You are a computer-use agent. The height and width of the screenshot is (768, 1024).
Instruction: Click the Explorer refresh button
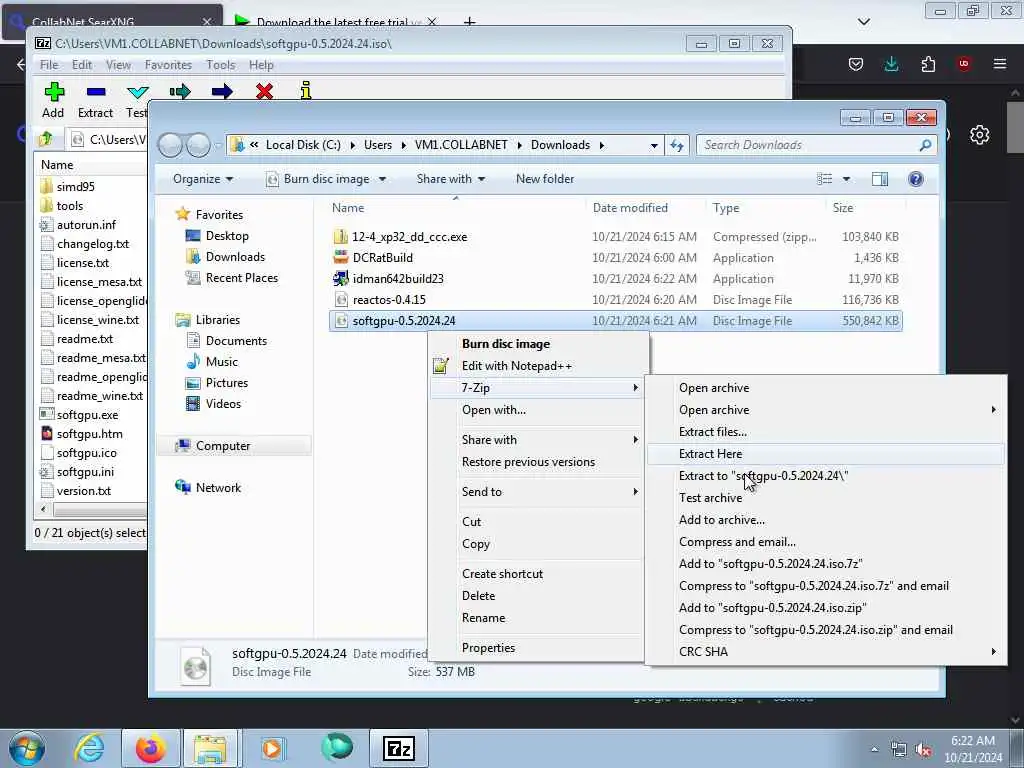tap(677, 145)
